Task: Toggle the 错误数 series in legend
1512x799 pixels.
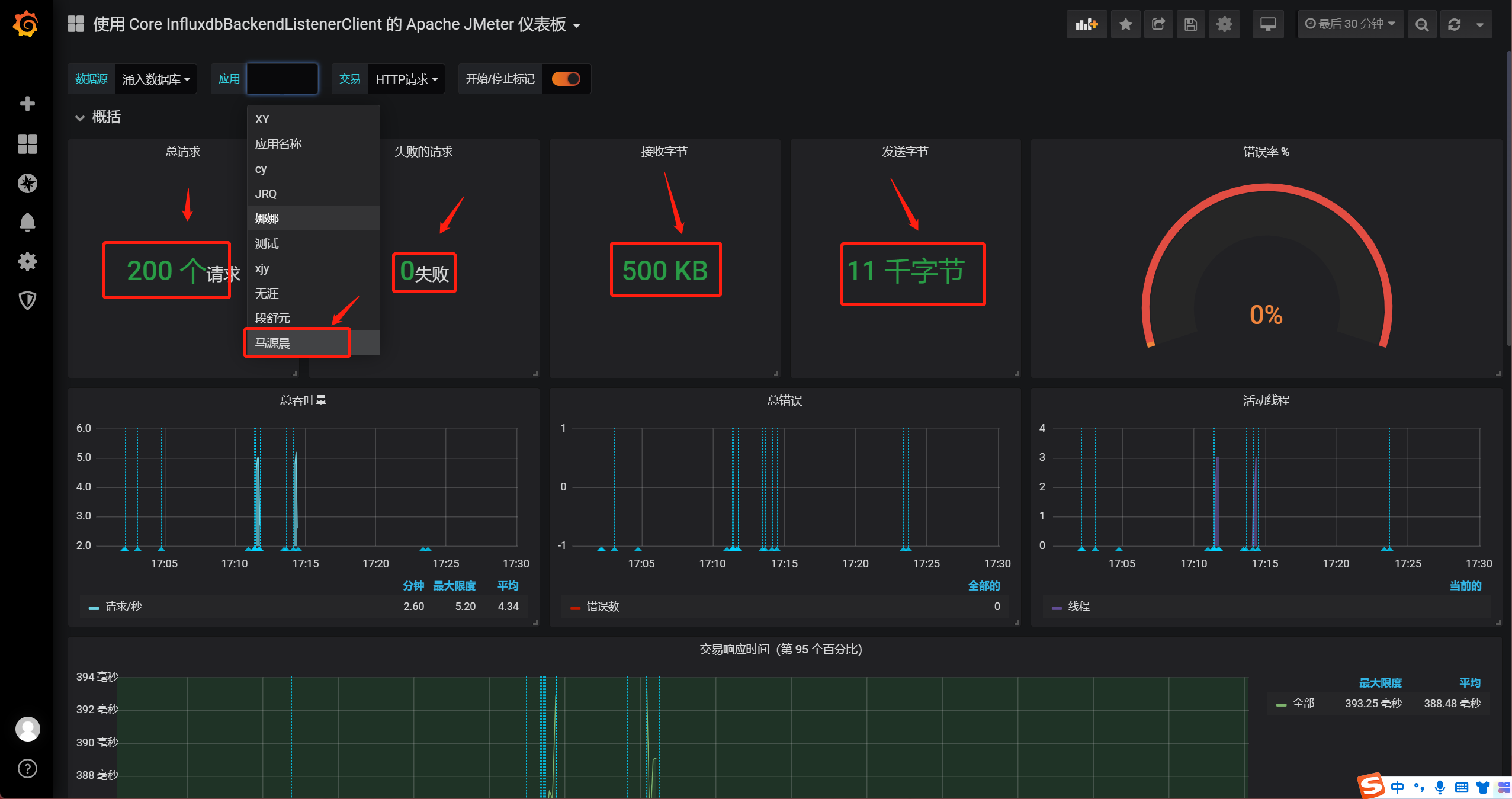Action: click(x=602, y=607)
